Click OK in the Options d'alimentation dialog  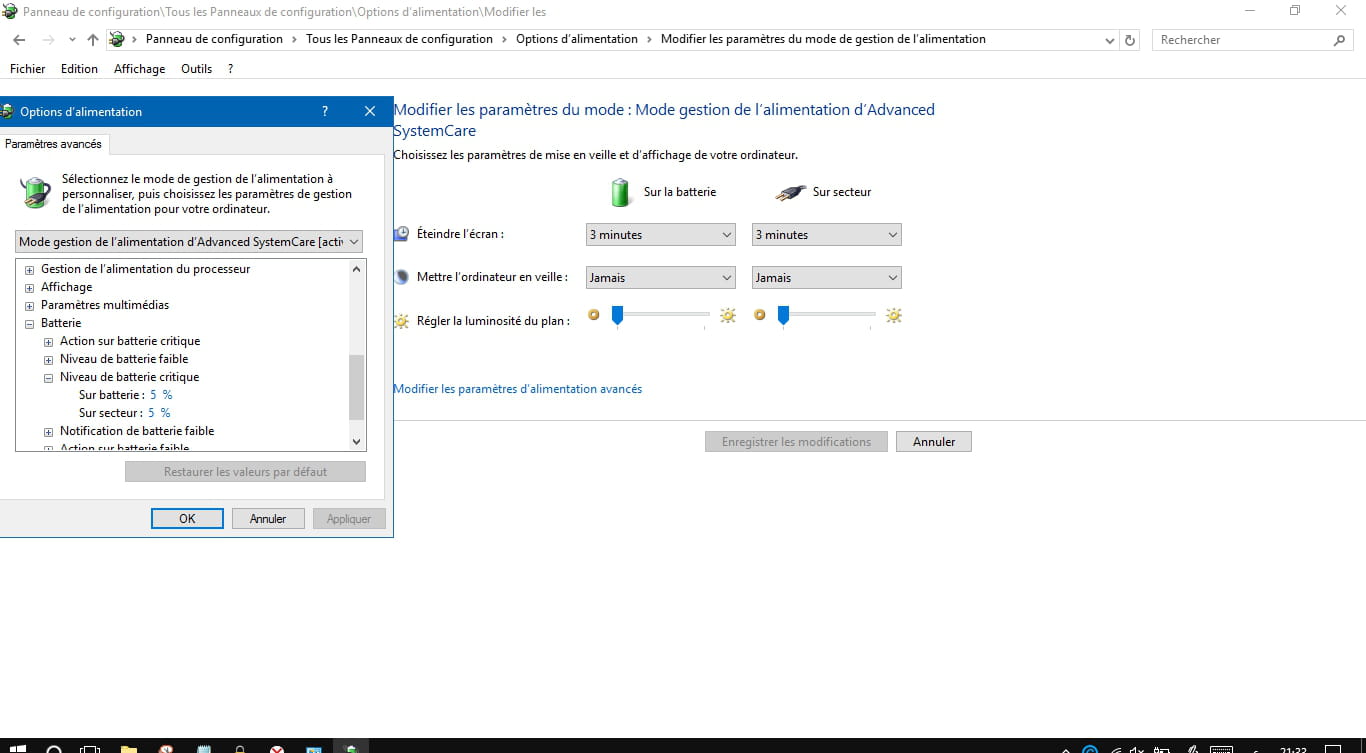(x=187, y=519)
